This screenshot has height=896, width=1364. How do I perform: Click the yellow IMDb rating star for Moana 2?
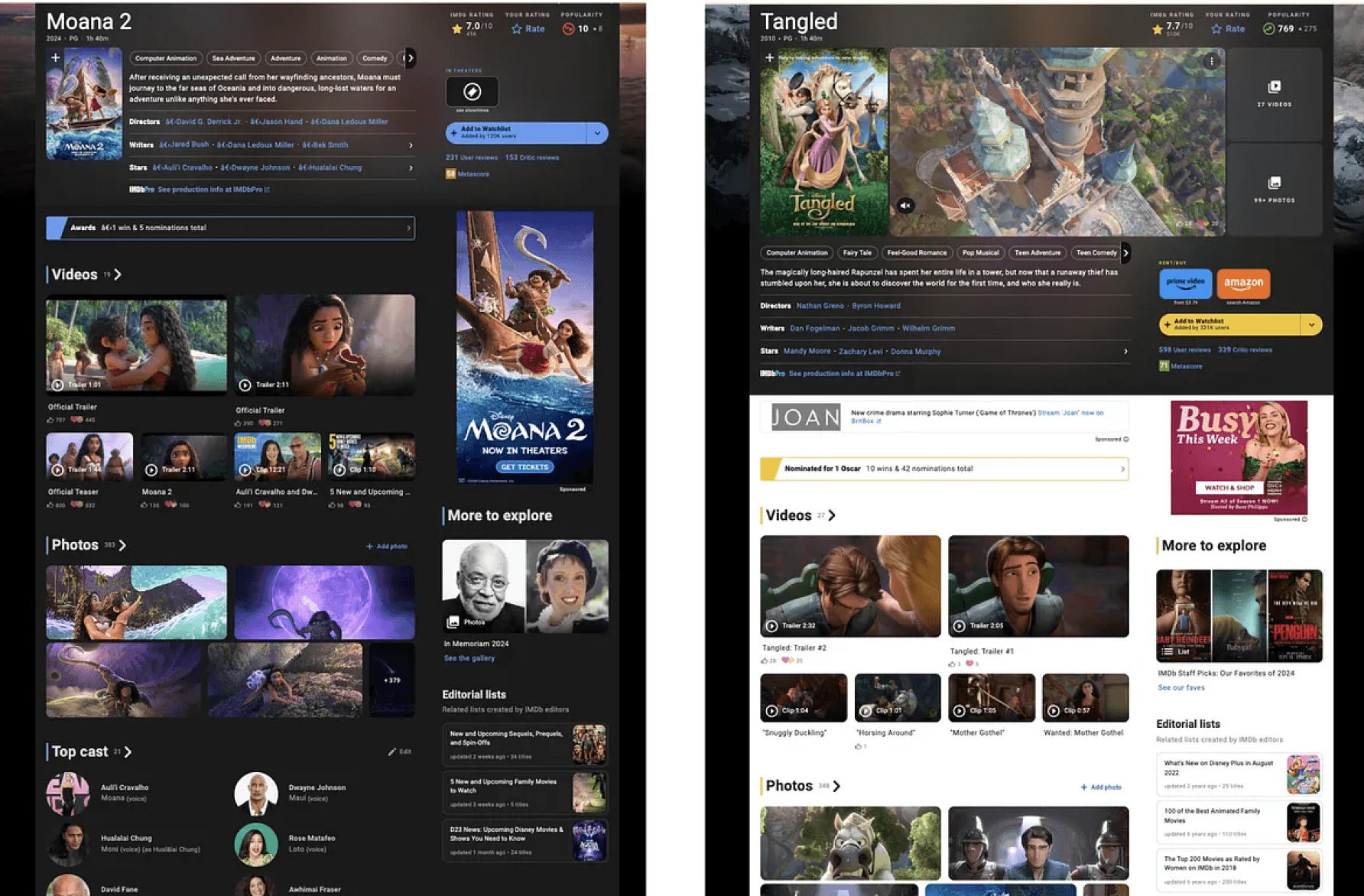[457, 29]
